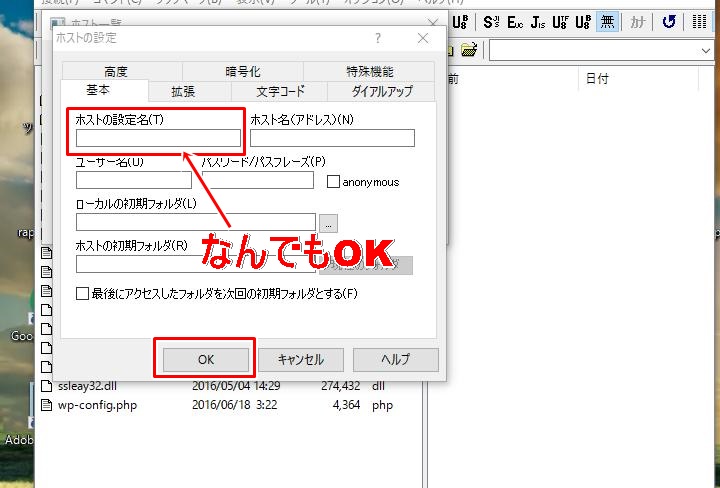The width and height of the screenshot is (720, 488).
Task: Switch to the 文字コード tab
Action: pos(280,91)
